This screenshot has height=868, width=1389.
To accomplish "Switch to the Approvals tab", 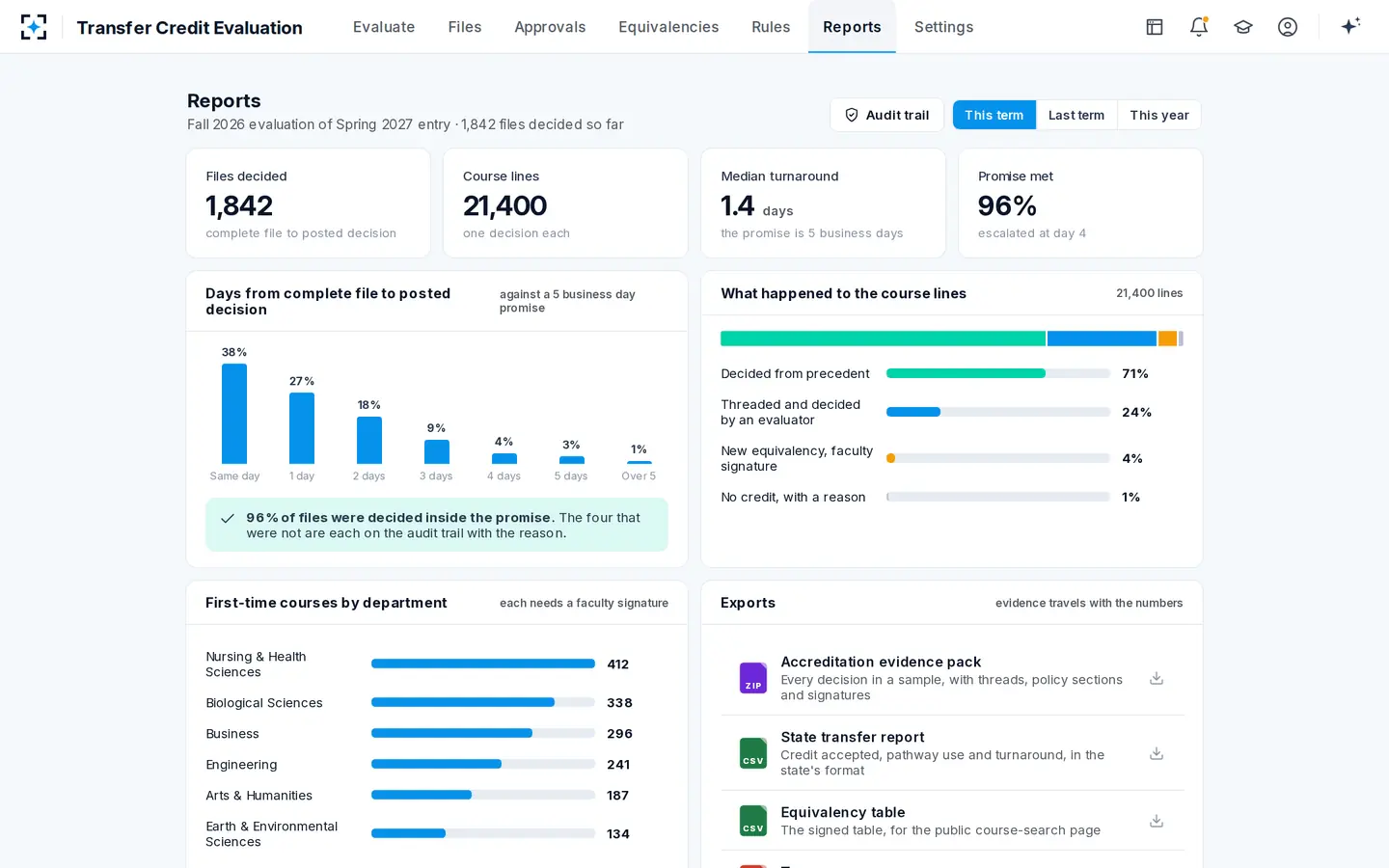I will coord(550,27).
